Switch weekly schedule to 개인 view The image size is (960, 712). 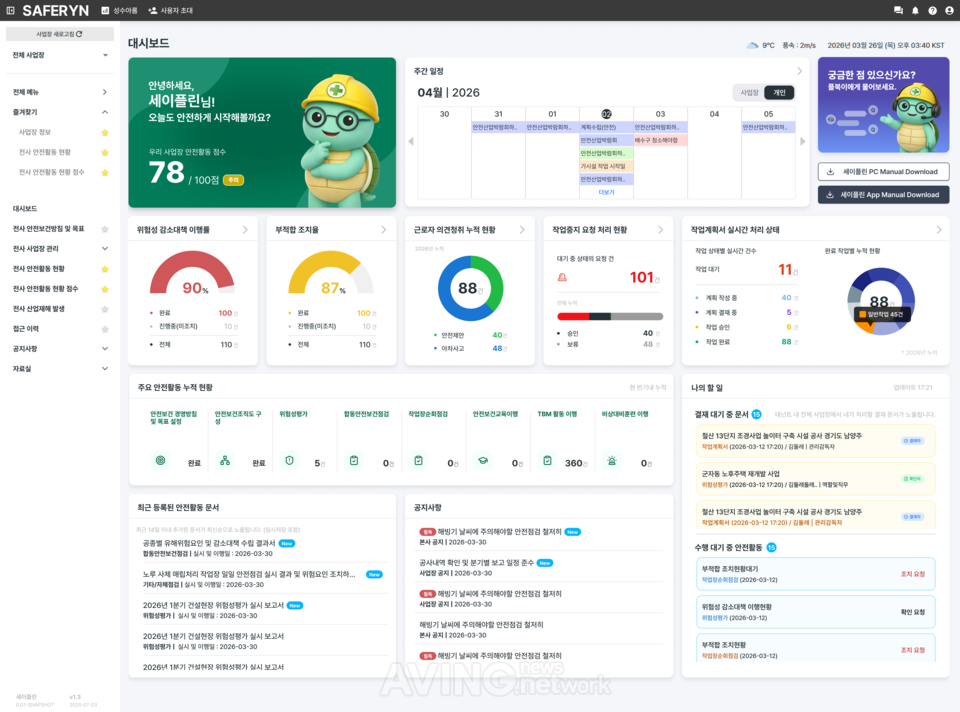coord(779,92)
